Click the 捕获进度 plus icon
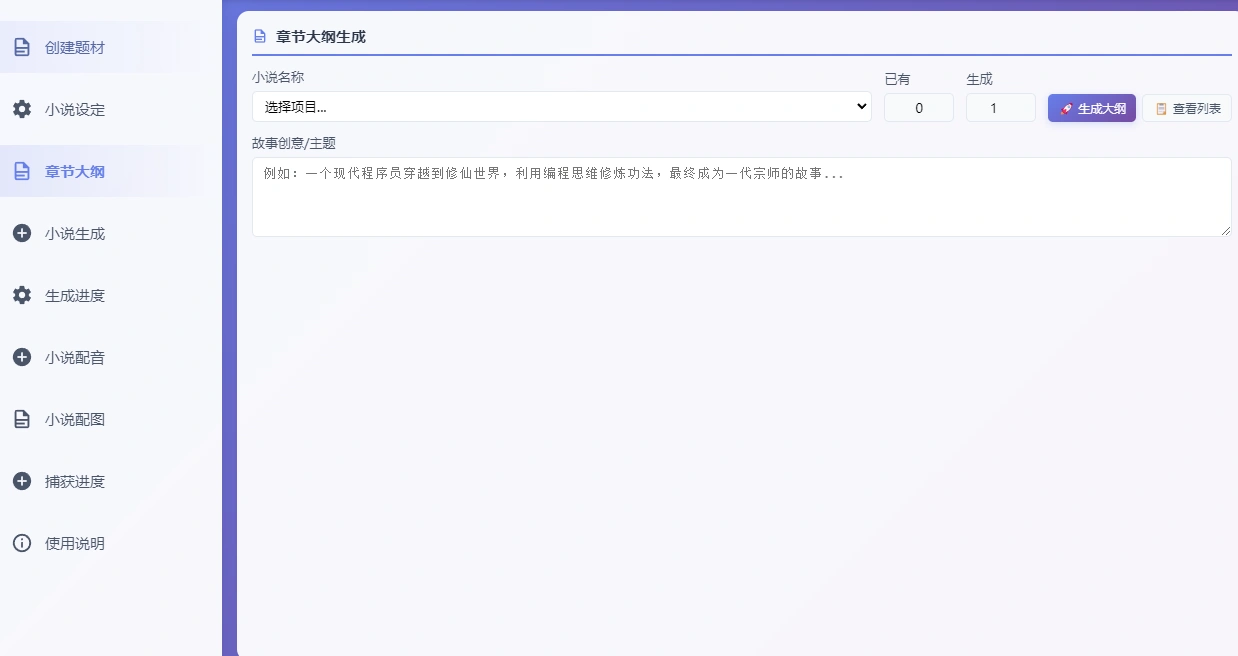This screenshot has width=1238, height=656. (x=22, y=481)
